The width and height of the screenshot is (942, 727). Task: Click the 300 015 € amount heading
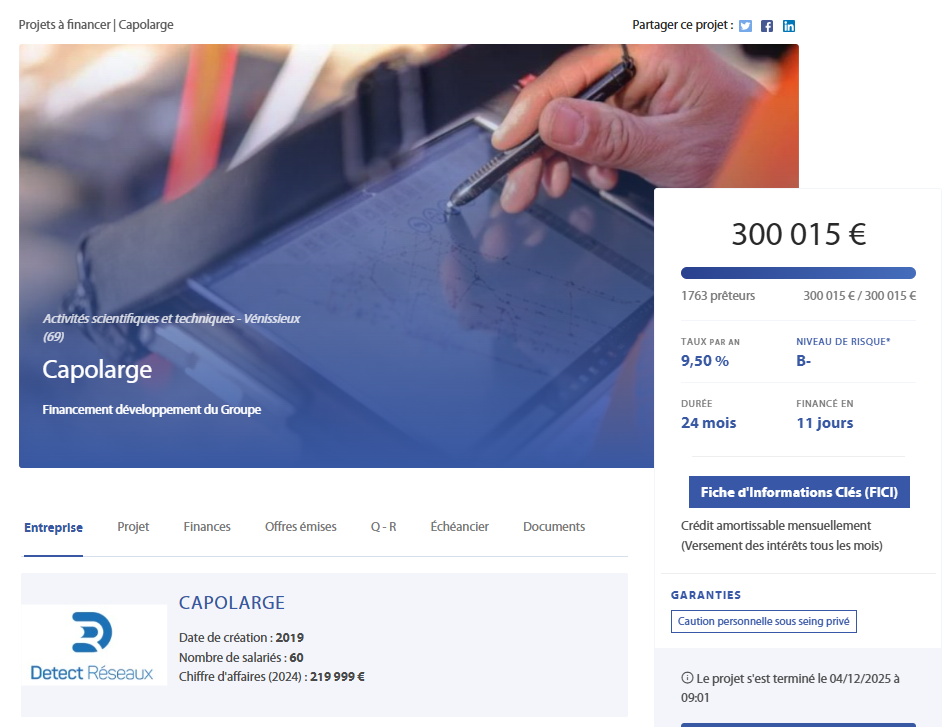click(x=798, y=234)
